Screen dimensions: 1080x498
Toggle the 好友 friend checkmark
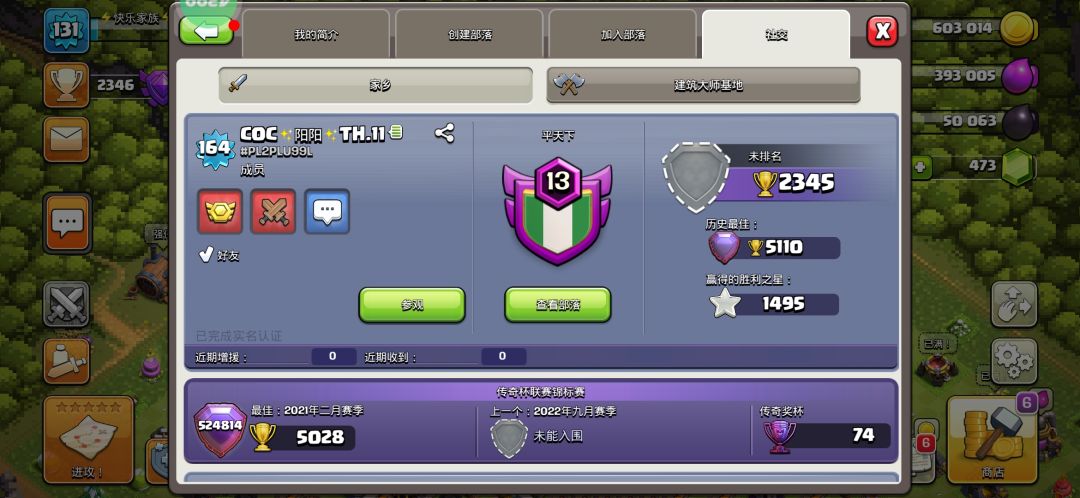(x=206, y=256)
